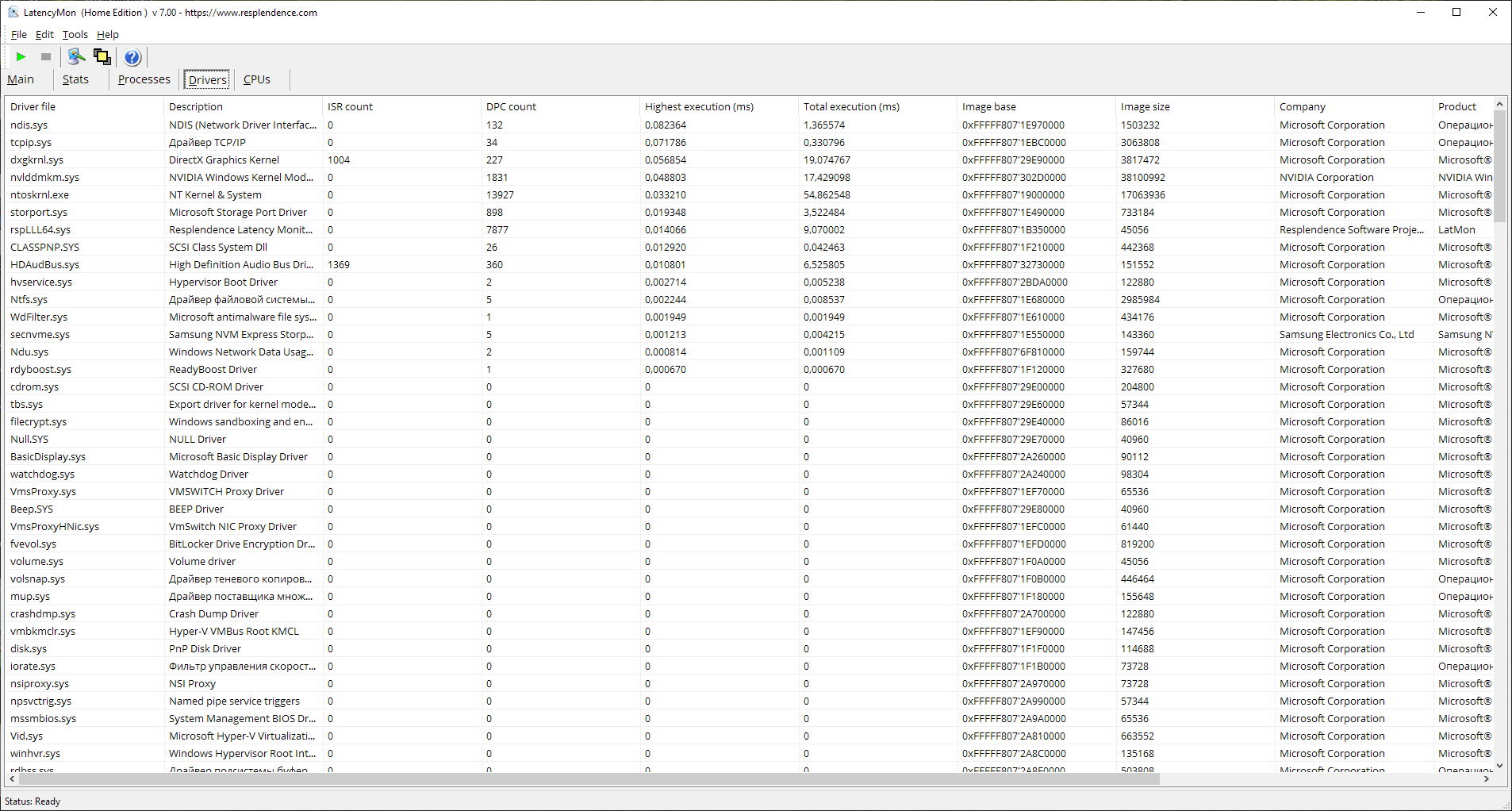Sort by the Product column header
1512x811 pixels.
click(x=1463, y=106)
